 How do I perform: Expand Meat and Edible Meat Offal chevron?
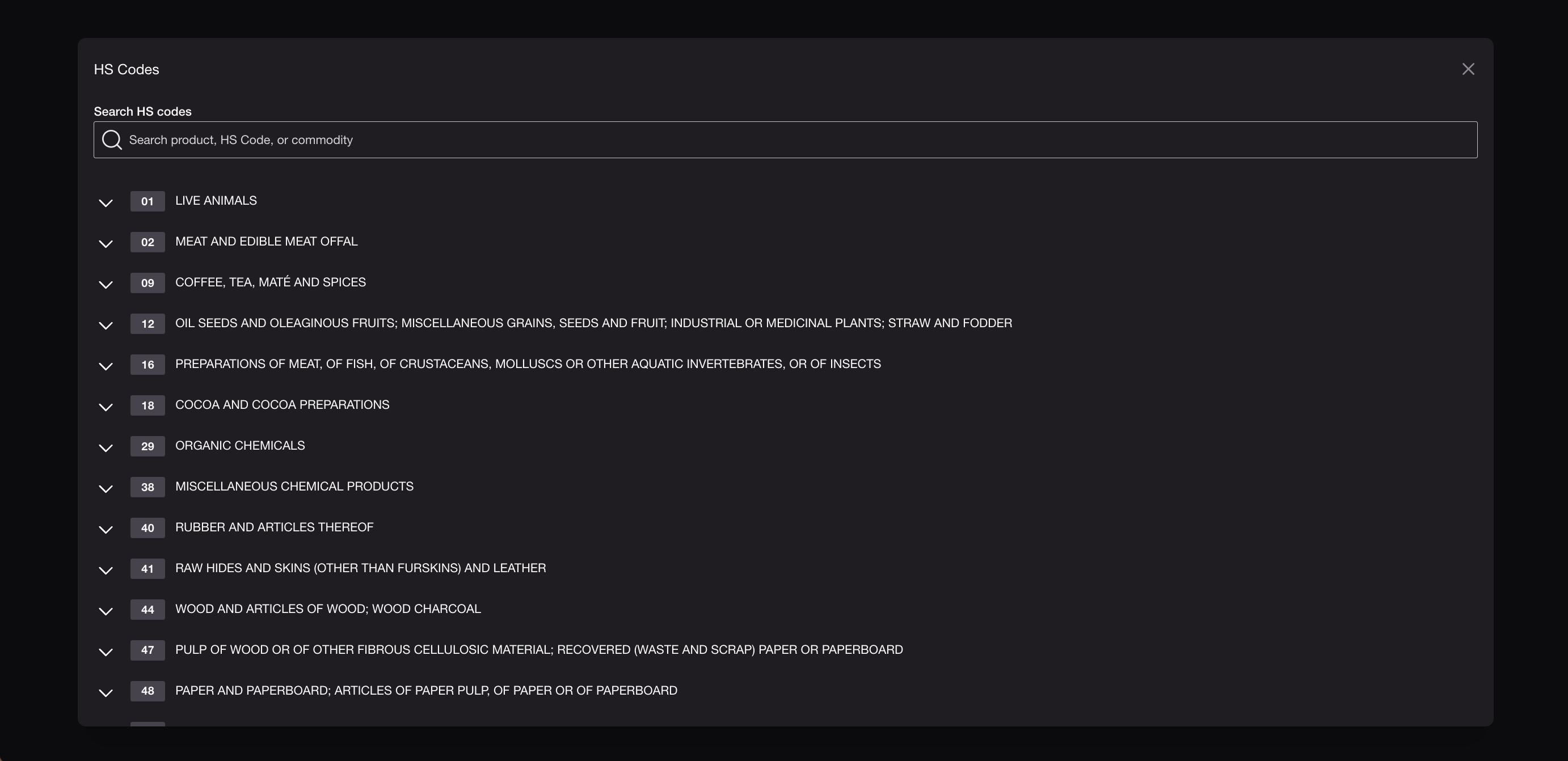coord(106,243)
